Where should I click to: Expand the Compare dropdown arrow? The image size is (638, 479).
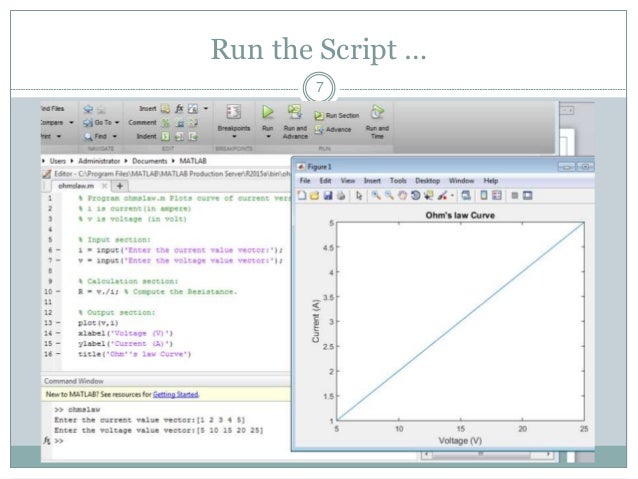(71, 122)
